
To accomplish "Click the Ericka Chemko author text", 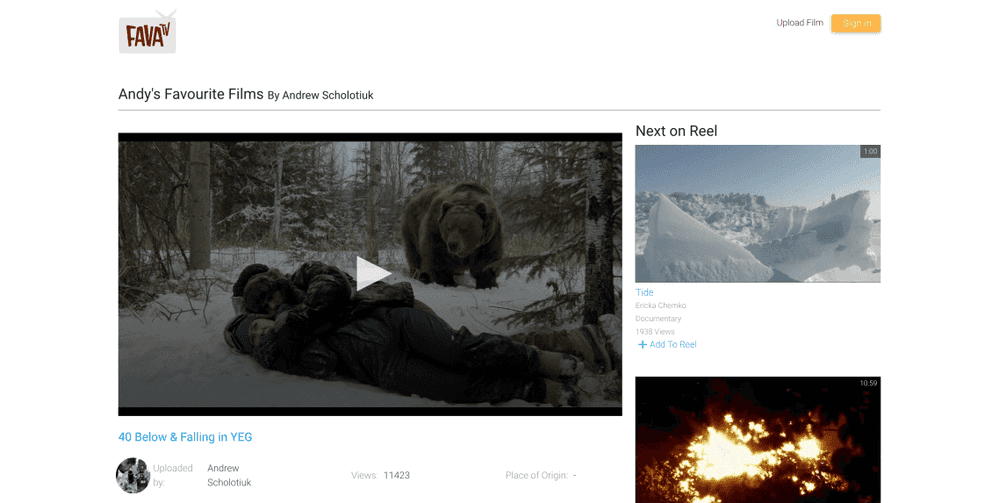I will point(661,305).
